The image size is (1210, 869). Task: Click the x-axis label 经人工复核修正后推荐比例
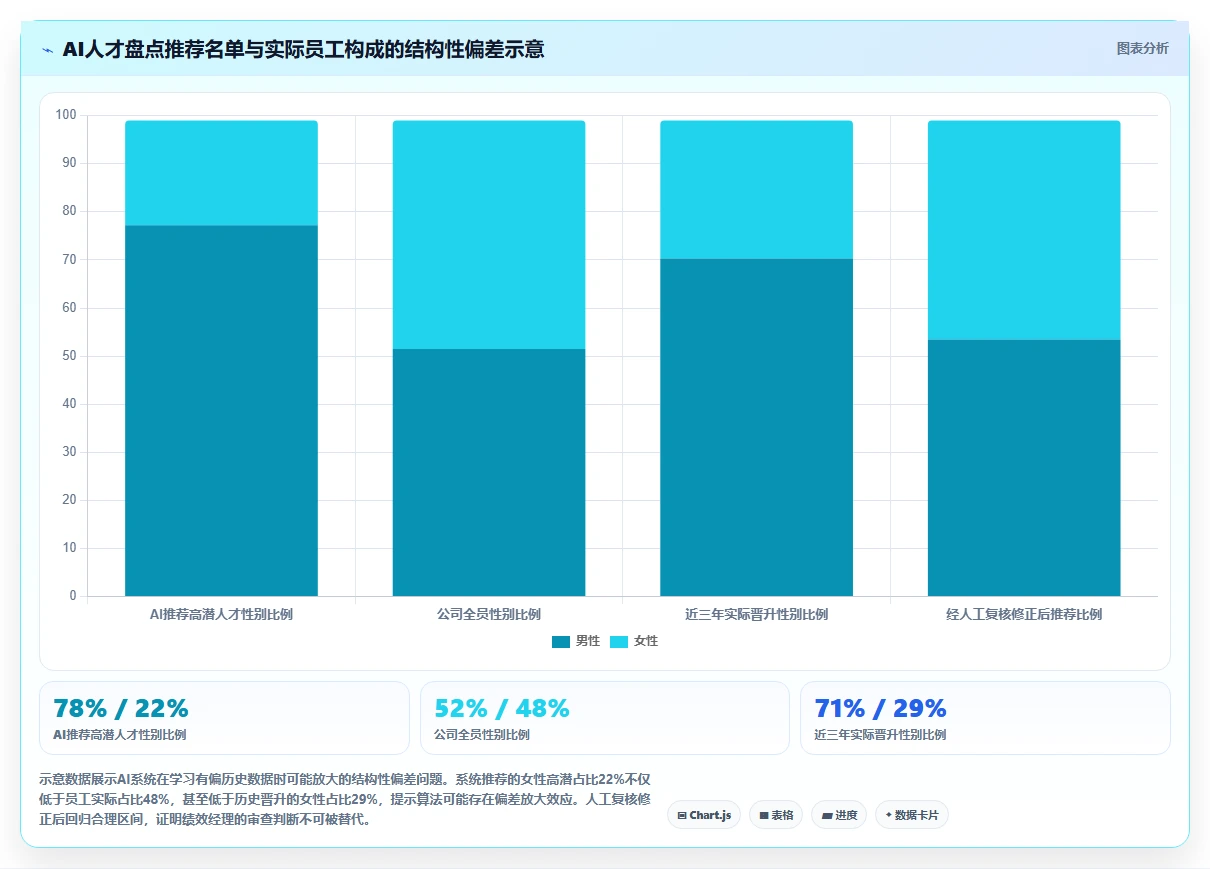coord(1024,614)
